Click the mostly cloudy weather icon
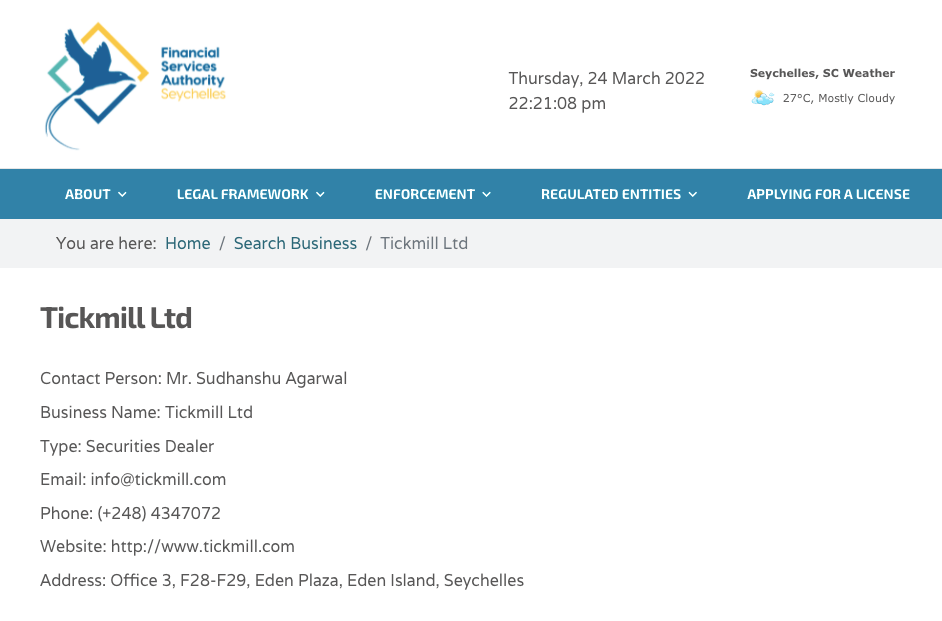Viewport: 942px width, 621px height. (762, 98)
